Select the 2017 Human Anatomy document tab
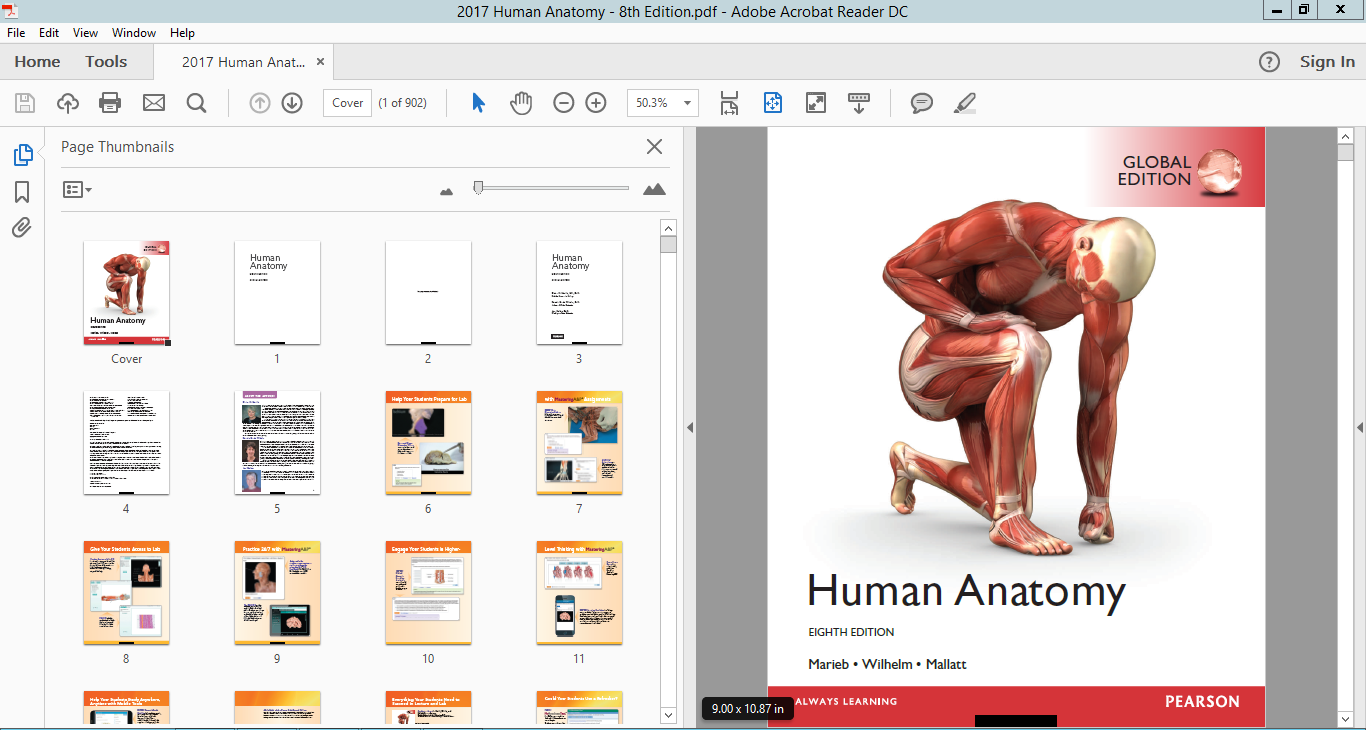1366x730 pixels. click(x=243, y=62)
